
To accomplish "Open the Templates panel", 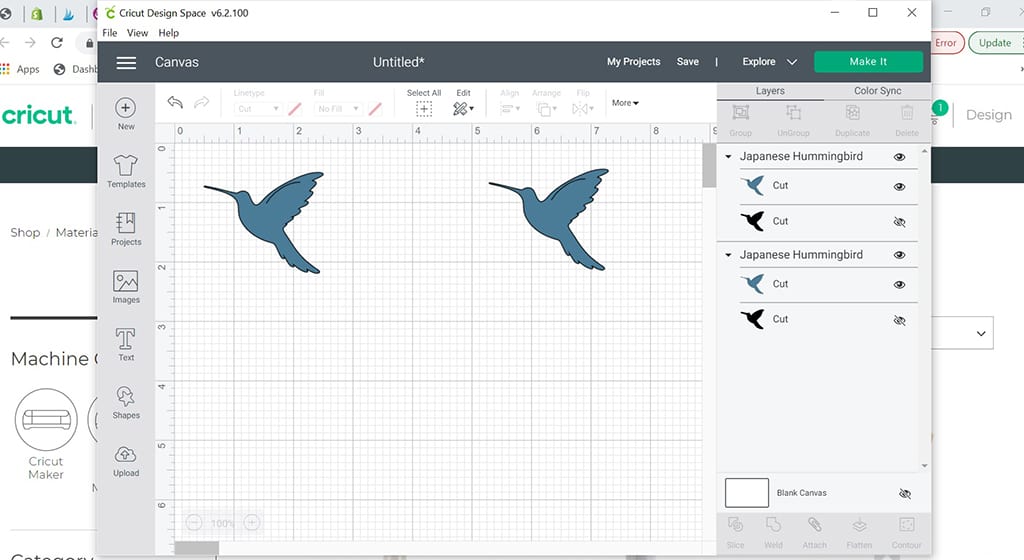I will pyautogui.click(x=125, y=171).
